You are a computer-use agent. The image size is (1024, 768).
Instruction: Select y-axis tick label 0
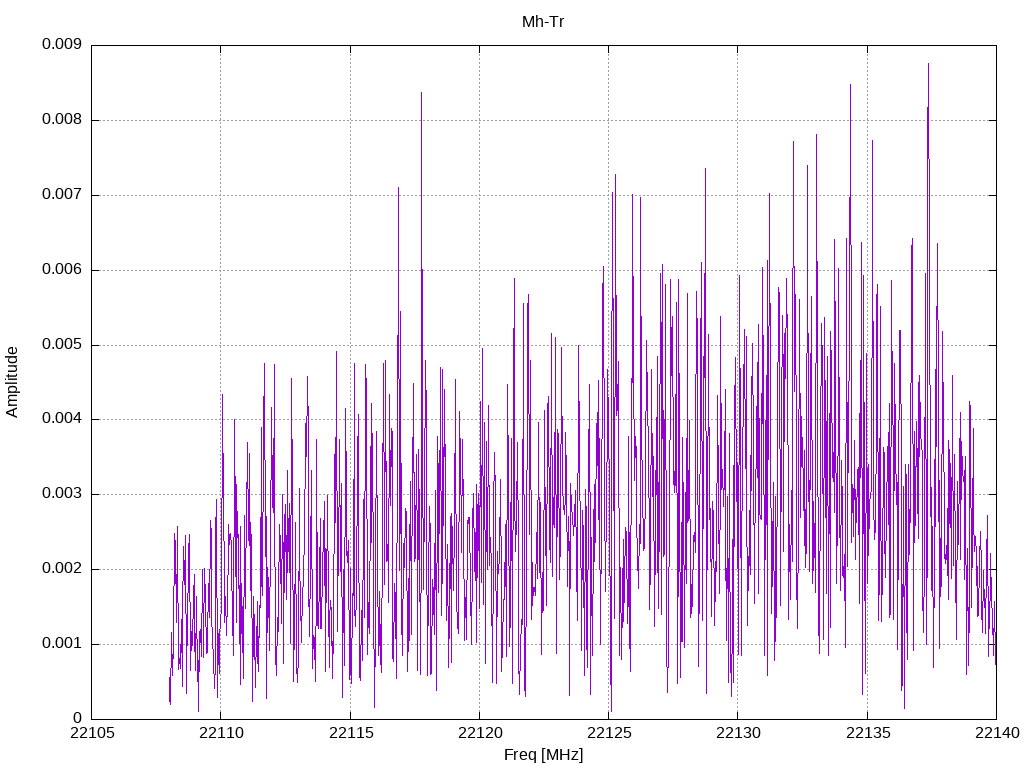click(x=78, y=718)
